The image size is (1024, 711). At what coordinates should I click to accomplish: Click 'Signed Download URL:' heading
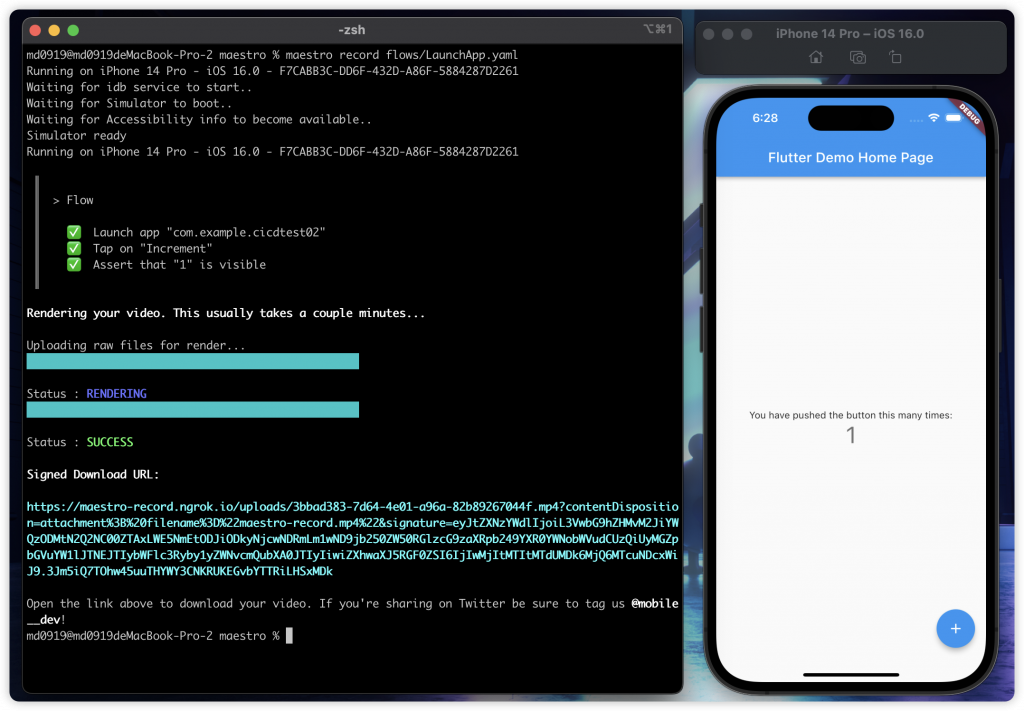[x=93, y=475]
